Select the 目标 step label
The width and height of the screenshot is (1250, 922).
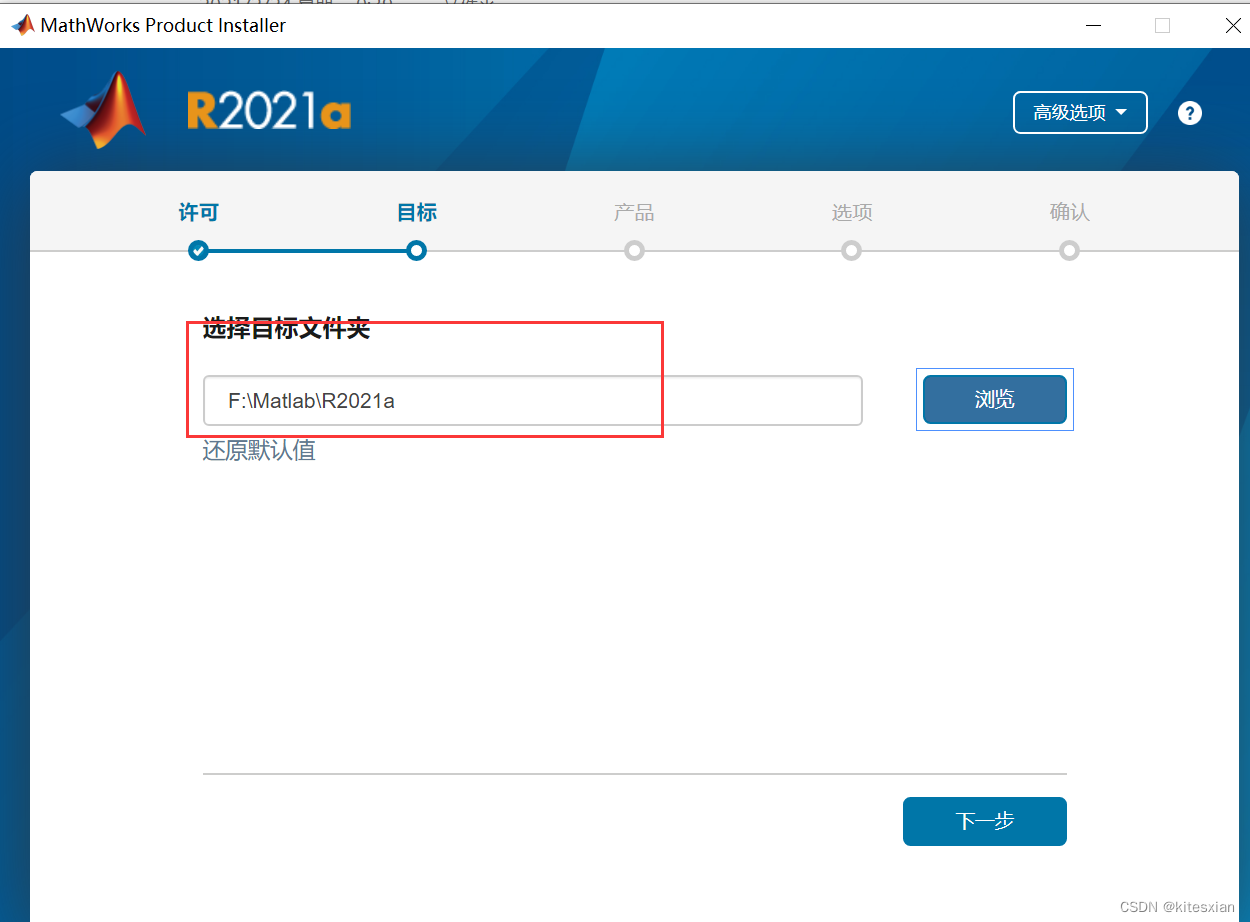tap(417, 212)
